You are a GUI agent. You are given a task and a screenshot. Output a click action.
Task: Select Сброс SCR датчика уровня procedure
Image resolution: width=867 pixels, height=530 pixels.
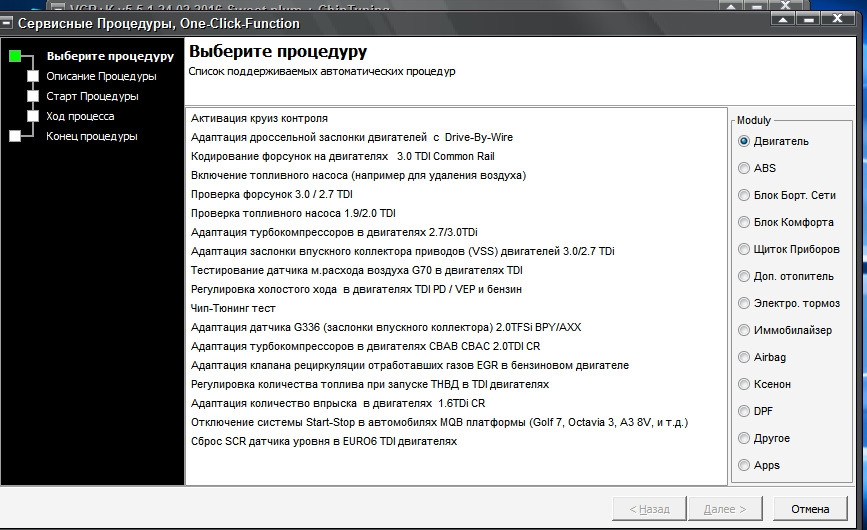coord(323,441)
